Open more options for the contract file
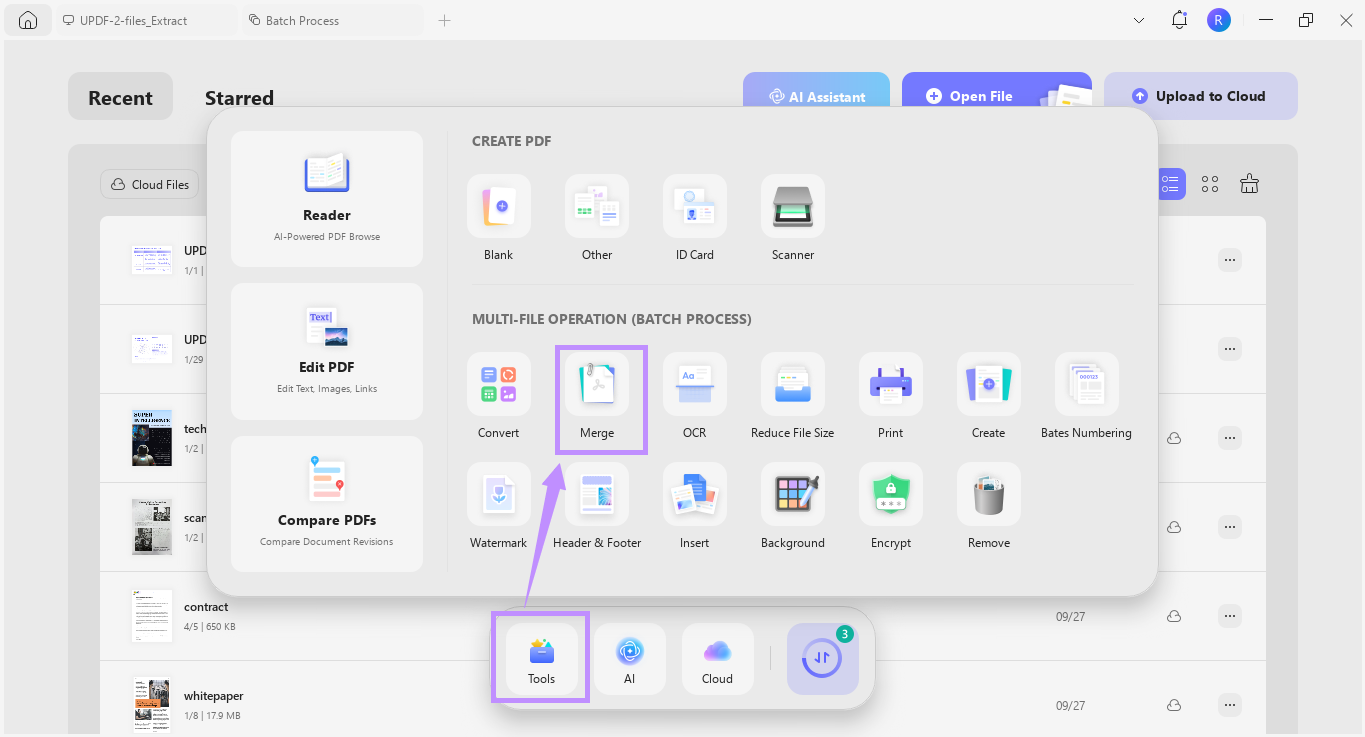 [x=1229, y=615]
